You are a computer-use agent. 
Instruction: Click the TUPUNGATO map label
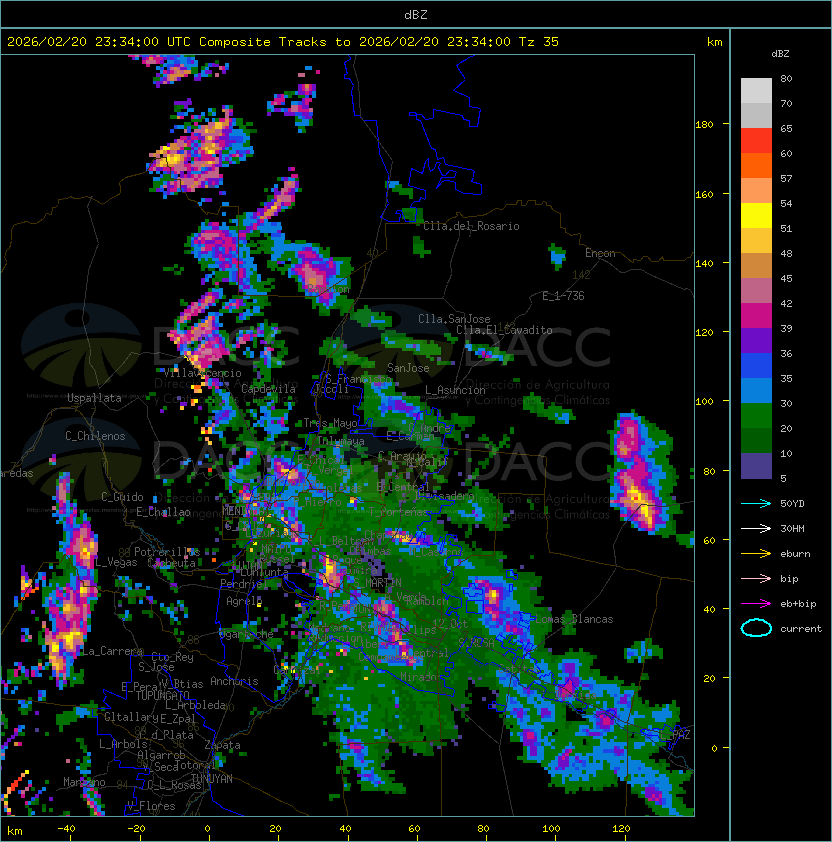pyautogui.click(x=162, y=696)
